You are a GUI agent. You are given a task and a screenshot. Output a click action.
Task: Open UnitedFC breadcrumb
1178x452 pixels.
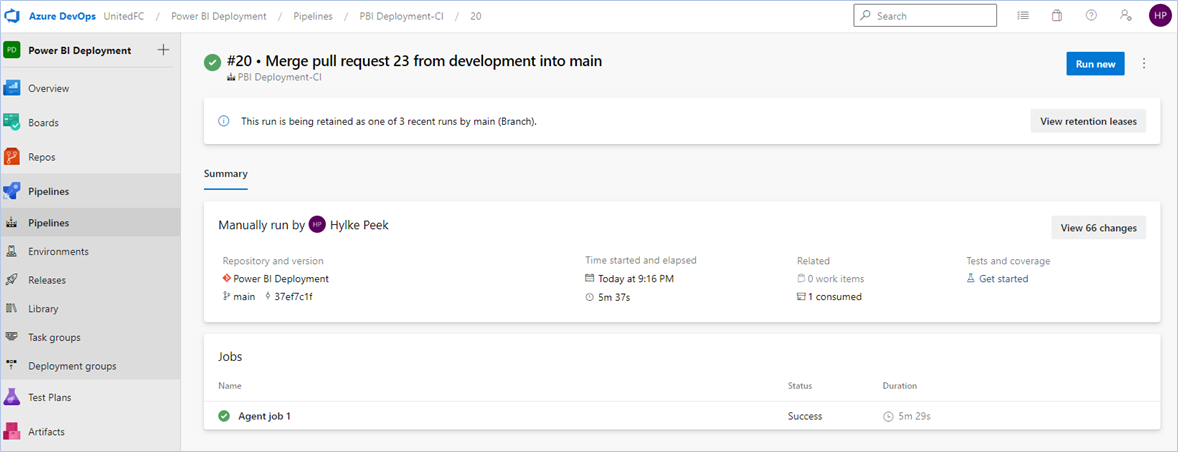click(122, 16)
